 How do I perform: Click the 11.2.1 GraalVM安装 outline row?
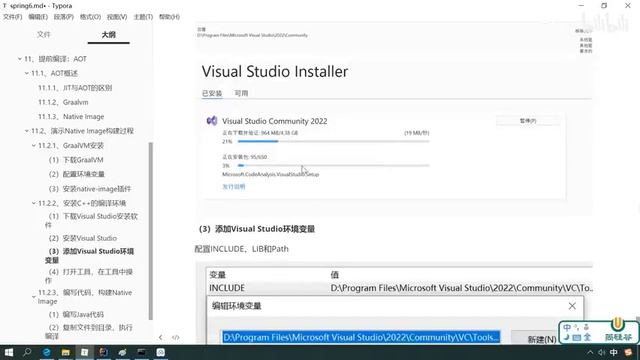71,146
